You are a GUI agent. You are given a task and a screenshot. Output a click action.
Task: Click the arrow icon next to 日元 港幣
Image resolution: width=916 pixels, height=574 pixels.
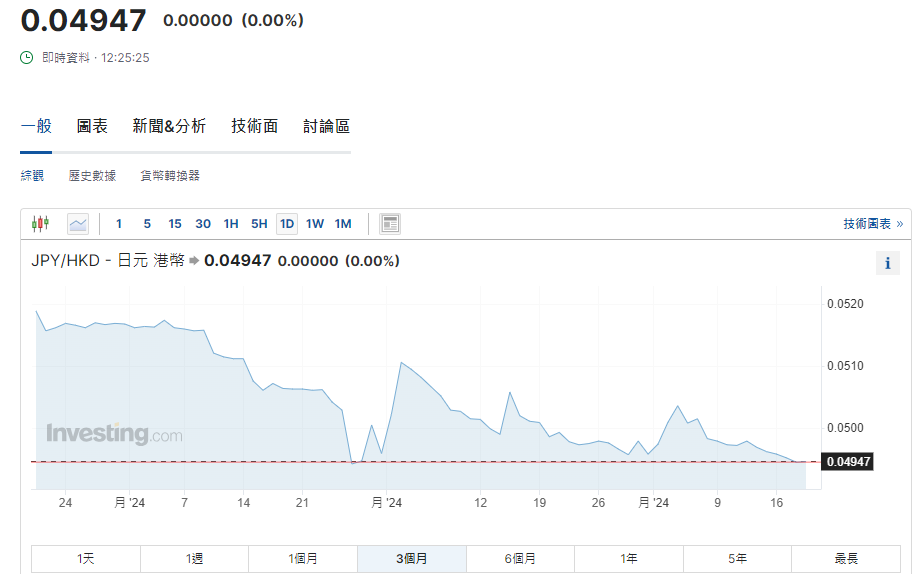point(194,261)
